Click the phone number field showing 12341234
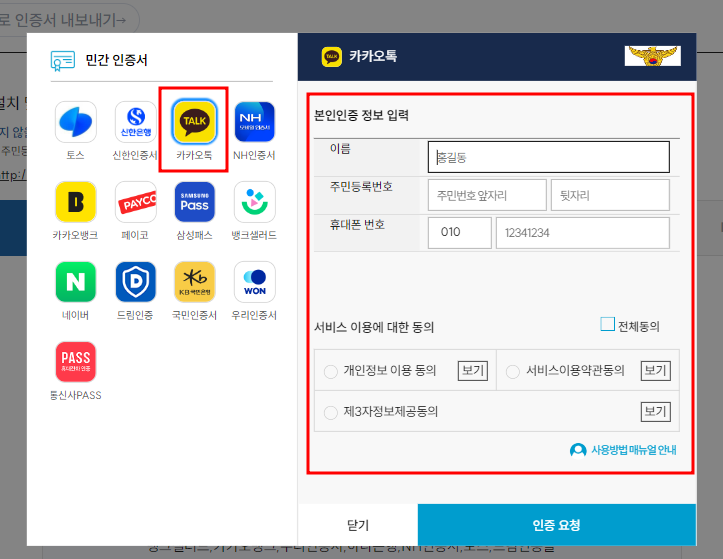 [582, 233]
